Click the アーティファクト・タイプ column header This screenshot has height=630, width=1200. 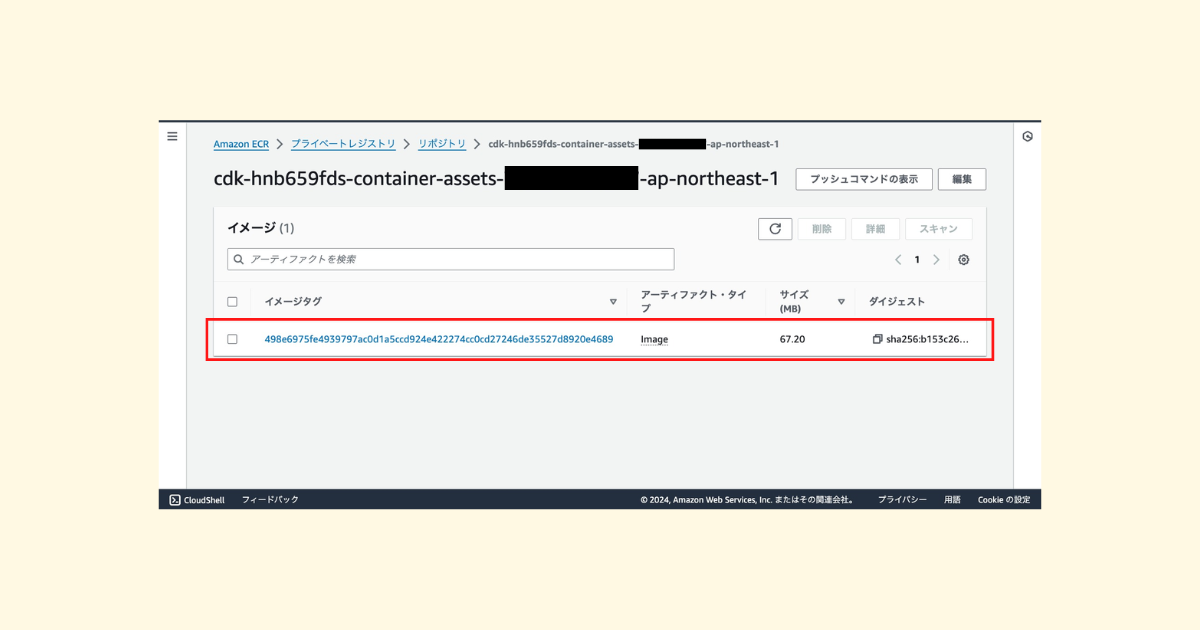694,301
